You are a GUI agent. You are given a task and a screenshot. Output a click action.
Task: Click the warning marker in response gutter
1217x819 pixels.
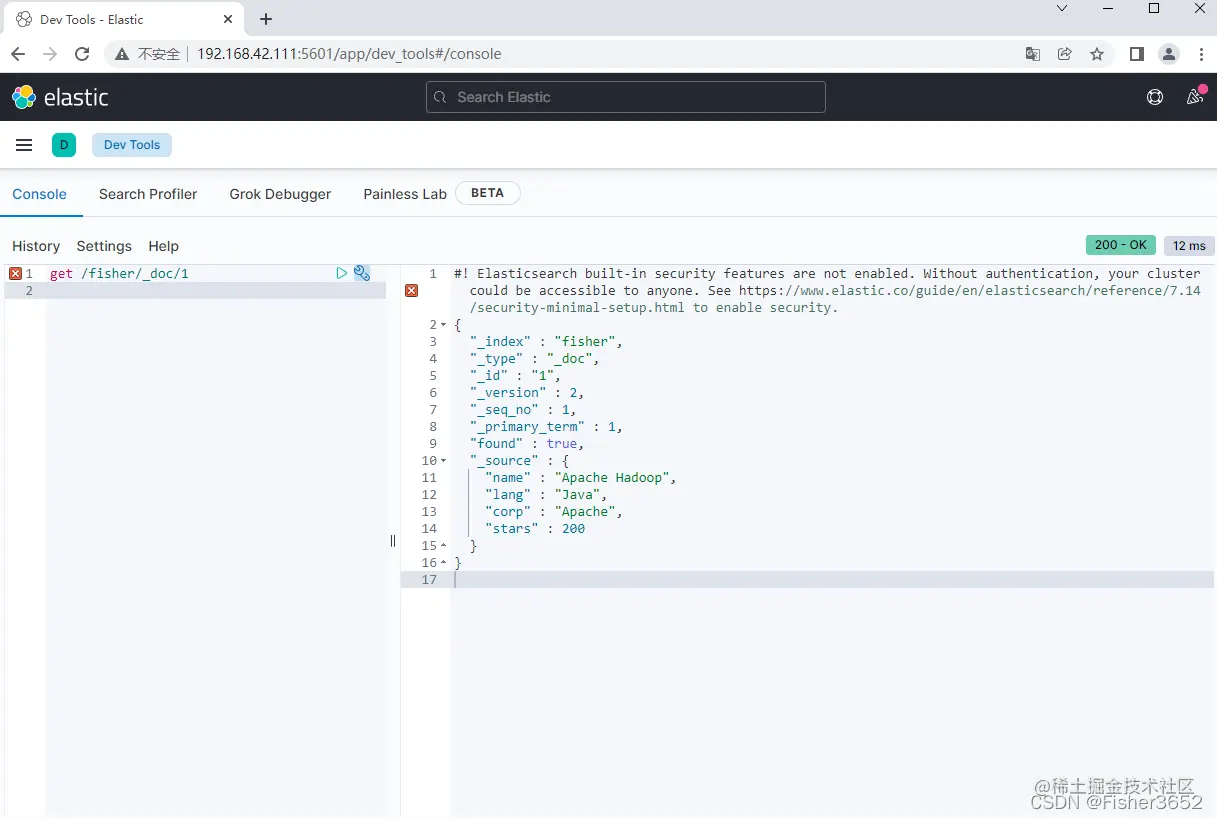coord(411,290)
